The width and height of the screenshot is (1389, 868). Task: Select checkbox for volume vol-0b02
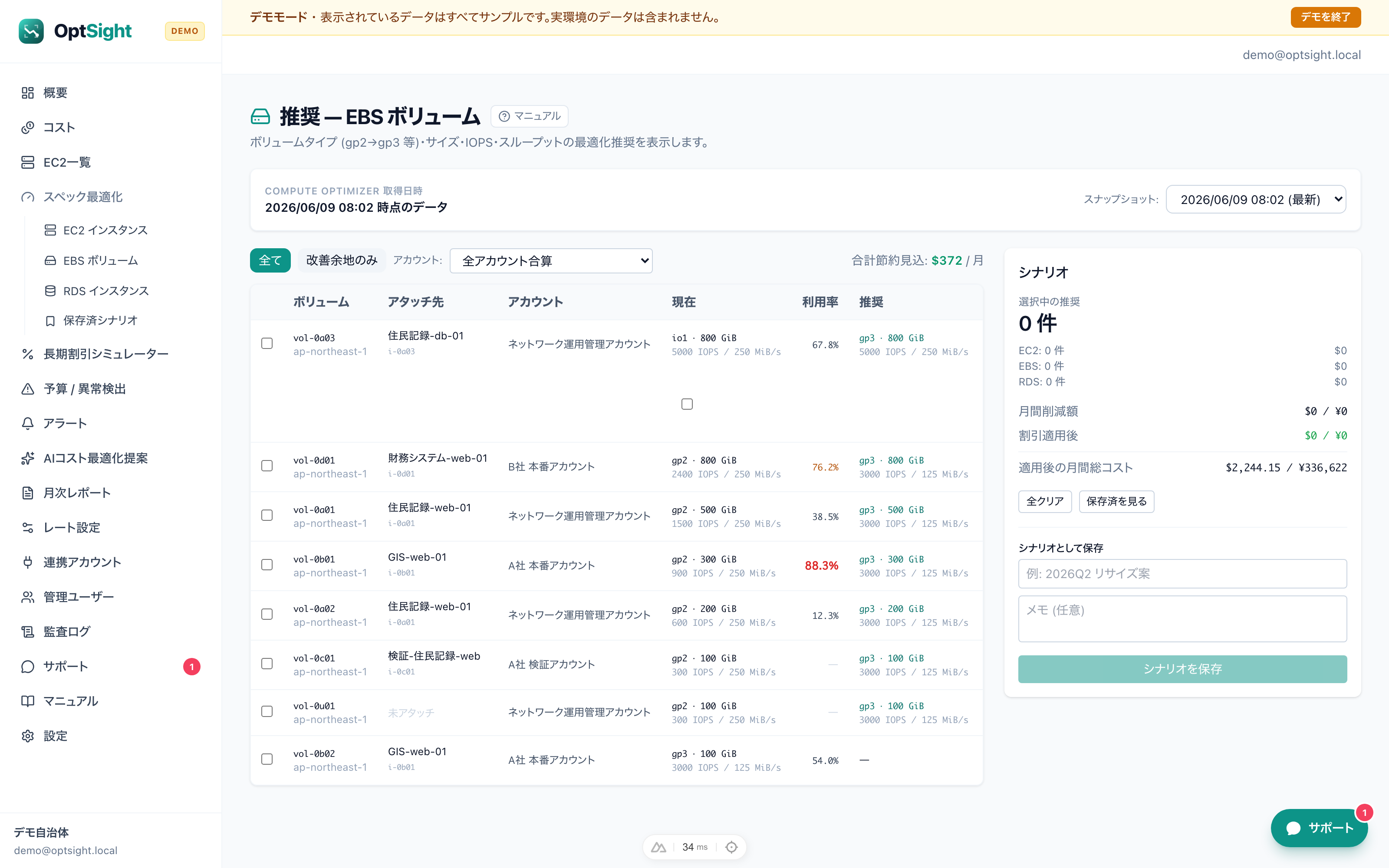point(267,759)
